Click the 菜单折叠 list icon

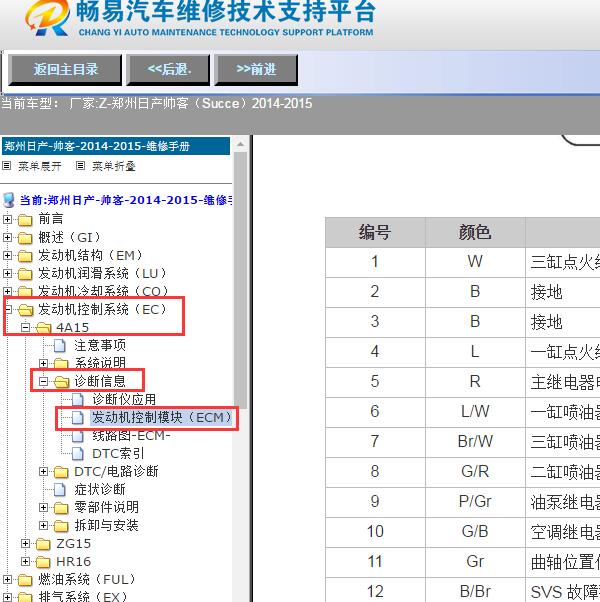(80, 166)
